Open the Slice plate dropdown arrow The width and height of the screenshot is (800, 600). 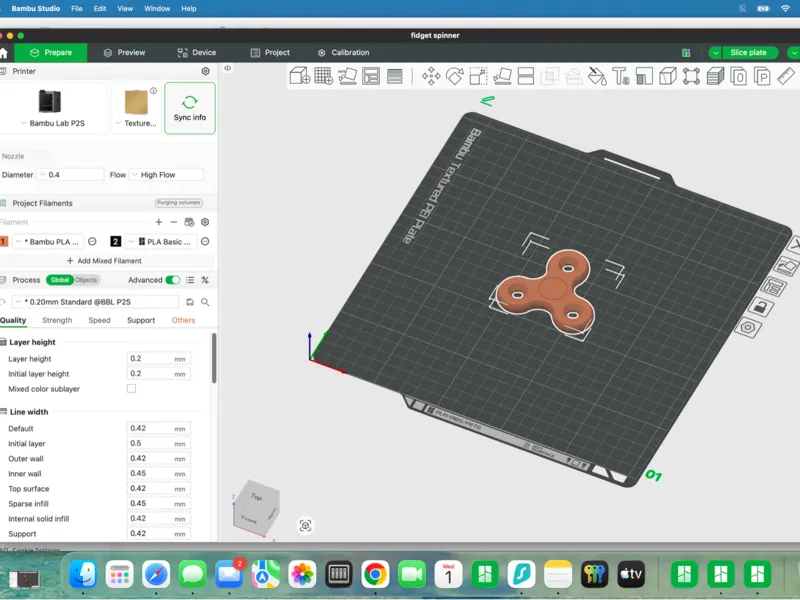click(x=715, y=53)
